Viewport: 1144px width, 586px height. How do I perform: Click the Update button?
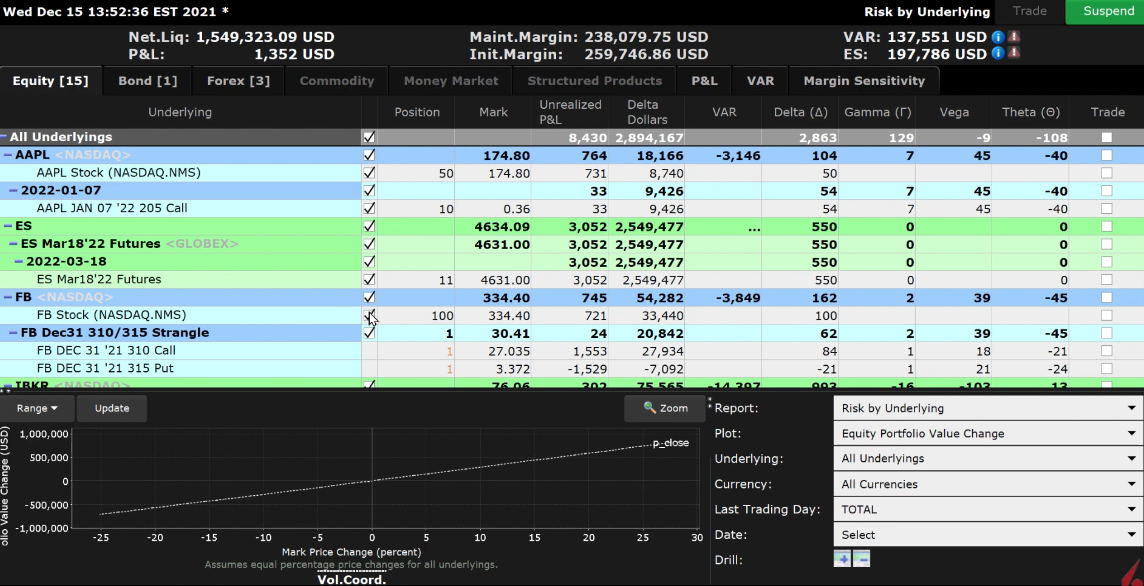tap(111, 408)
